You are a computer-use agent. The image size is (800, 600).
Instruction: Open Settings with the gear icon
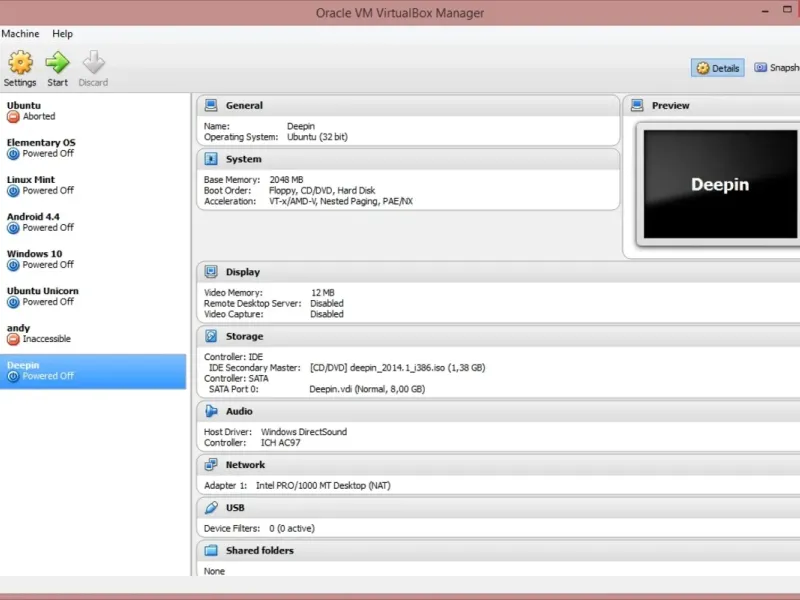(x=20, y=63)
